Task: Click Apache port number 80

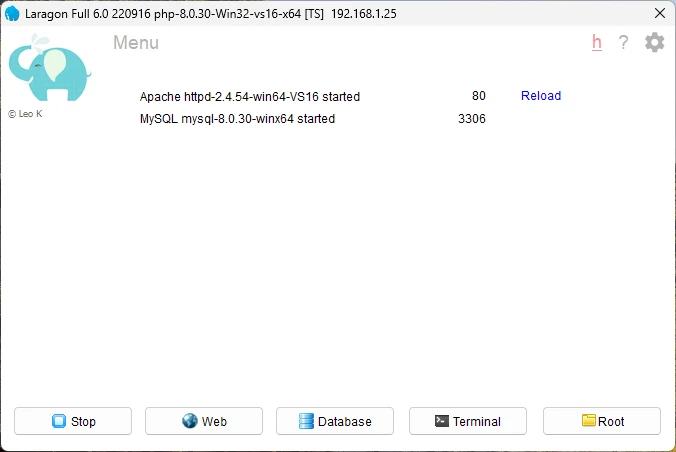Action: pos(479,96)
